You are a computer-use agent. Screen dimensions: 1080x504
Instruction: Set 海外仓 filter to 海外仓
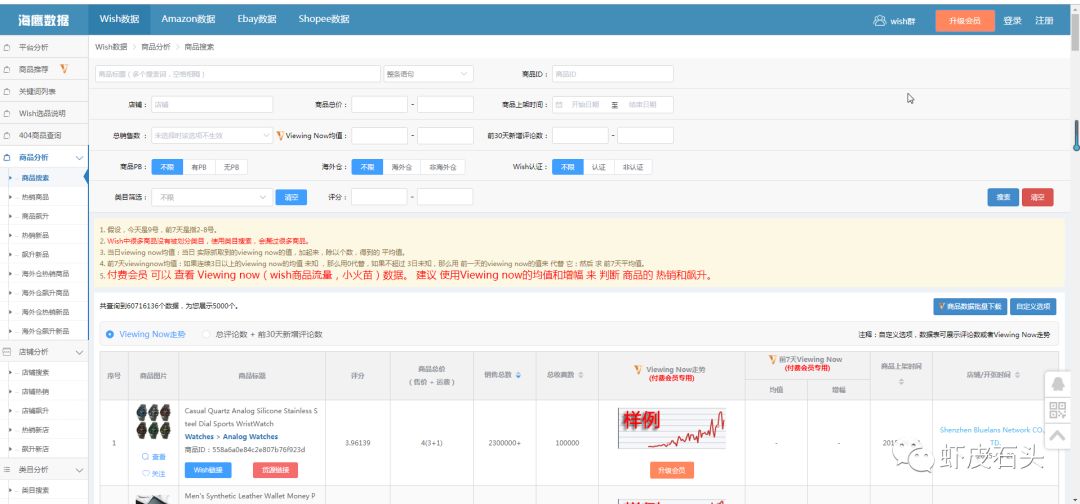[x=402, y=167]
